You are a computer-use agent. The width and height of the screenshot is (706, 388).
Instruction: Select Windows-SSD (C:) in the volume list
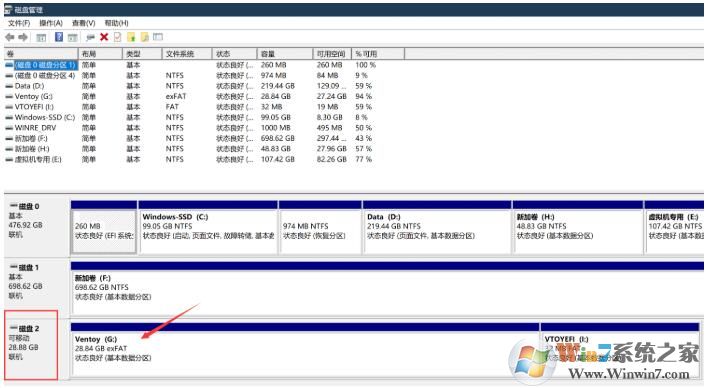45,117
